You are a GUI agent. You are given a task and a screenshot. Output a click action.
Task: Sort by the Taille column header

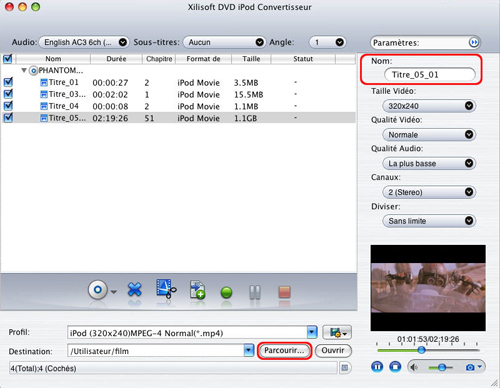[x=251, y=59]
